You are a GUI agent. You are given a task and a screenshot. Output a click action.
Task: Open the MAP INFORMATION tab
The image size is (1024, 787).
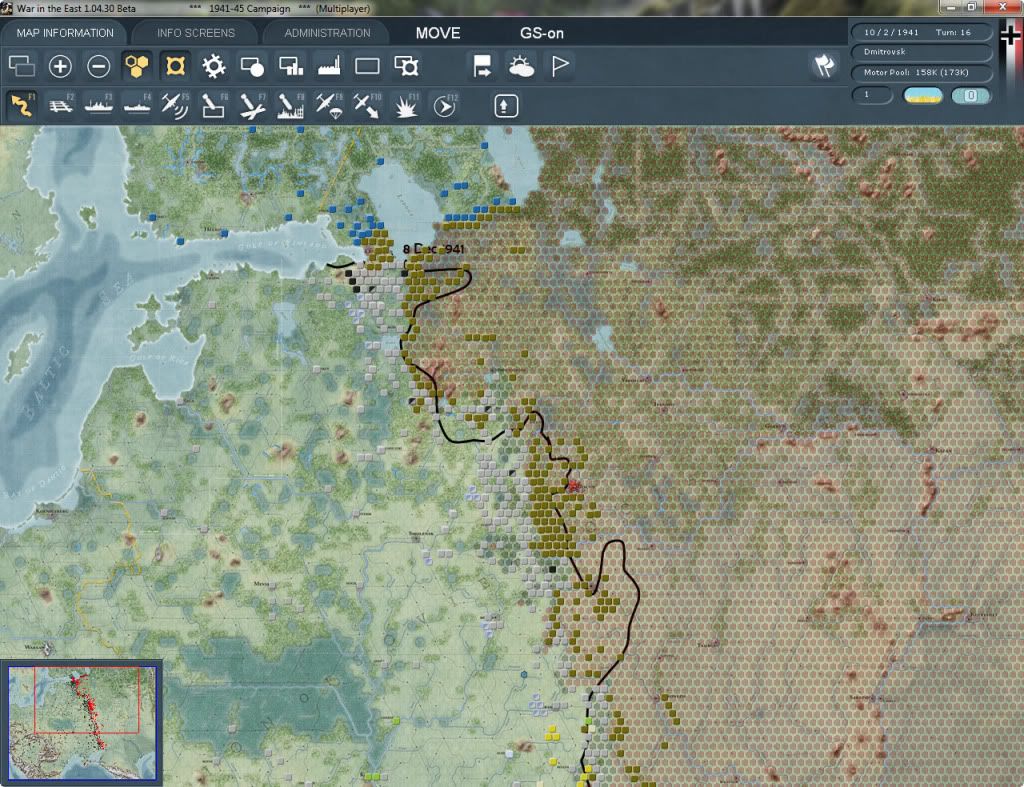[65, 33]
